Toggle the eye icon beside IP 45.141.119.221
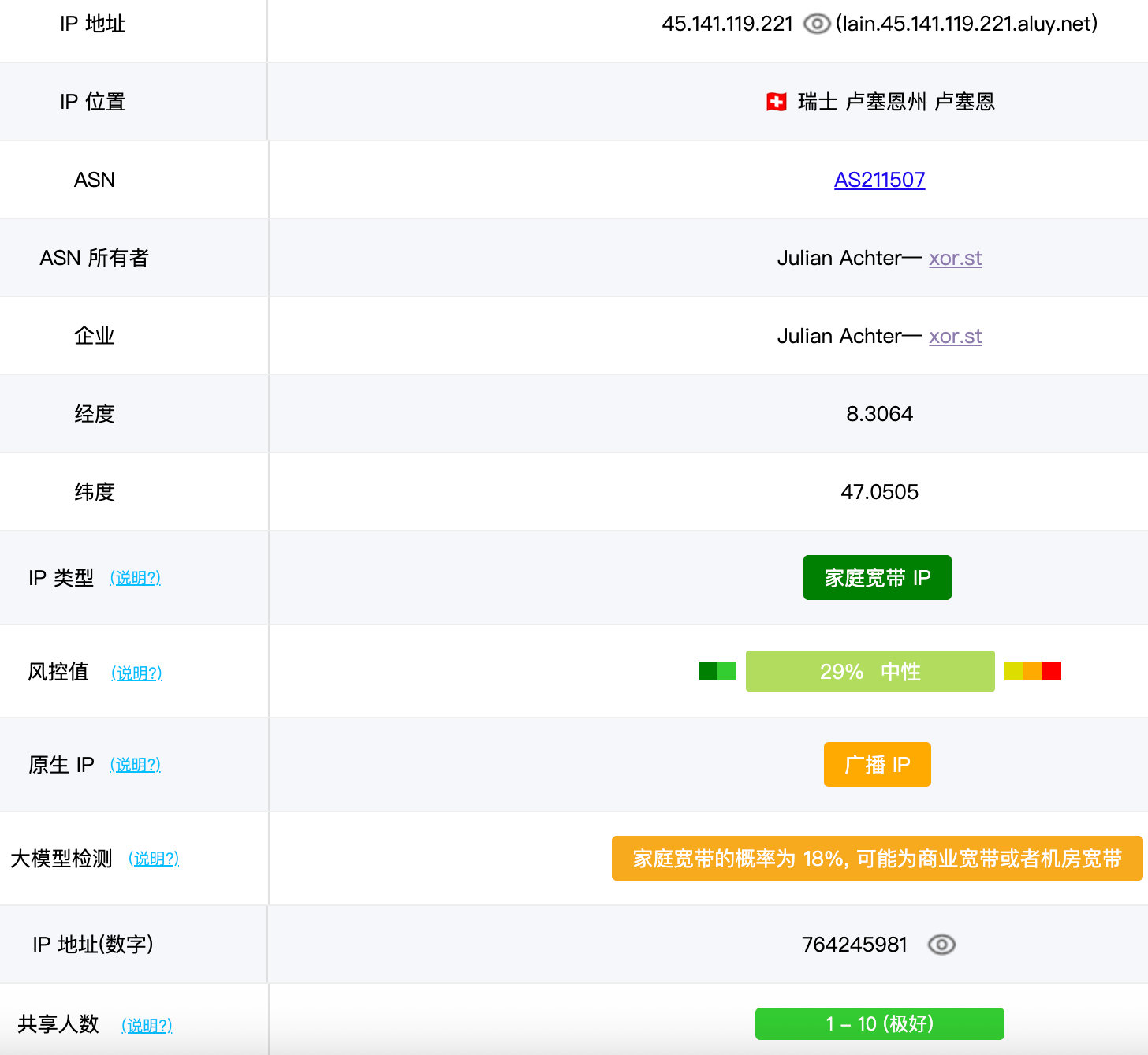Screen dimensions: 1148x1055 pyautogui.click(x=817, y=24)
